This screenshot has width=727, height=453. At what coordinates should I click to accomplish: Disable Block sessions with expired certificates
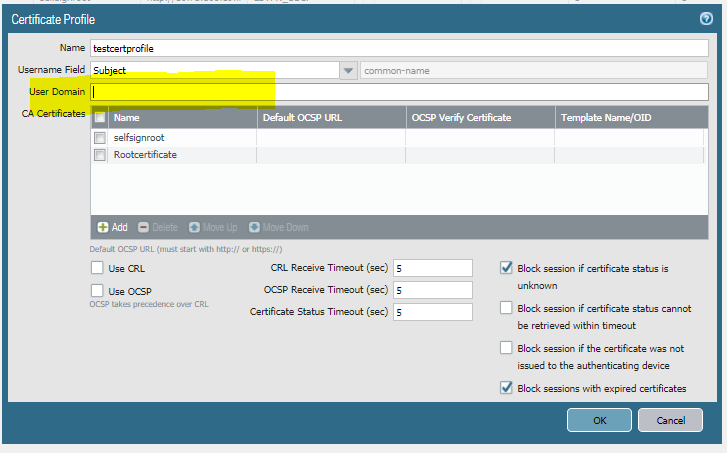tap(506, 388)
